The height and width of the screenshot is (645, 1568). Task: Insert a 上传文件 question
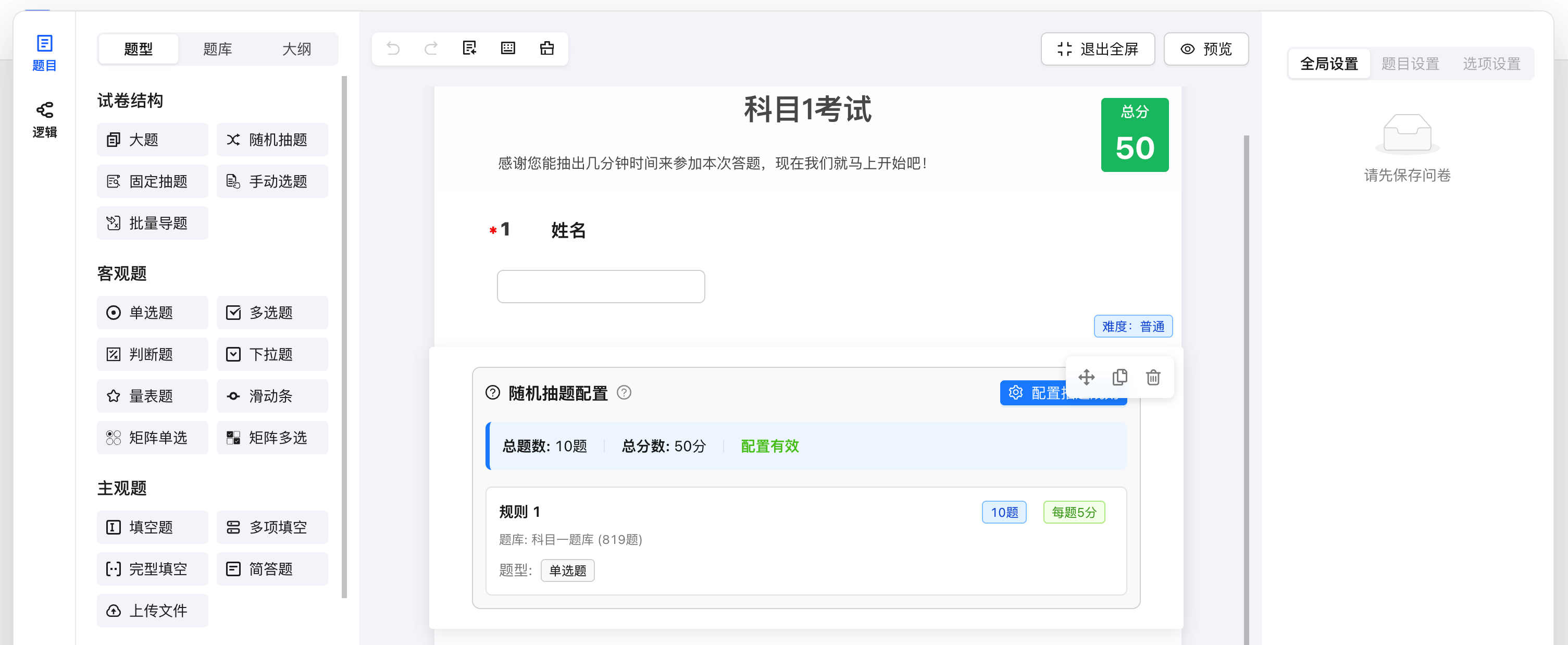tap(152, 610)
